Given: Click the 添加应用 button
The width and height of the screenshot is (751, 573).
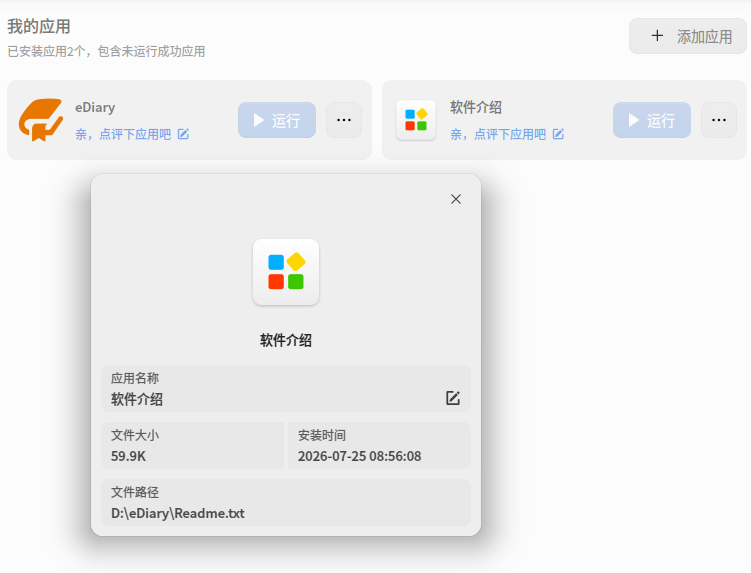Looking at the screenshot, I should point(687,36).
